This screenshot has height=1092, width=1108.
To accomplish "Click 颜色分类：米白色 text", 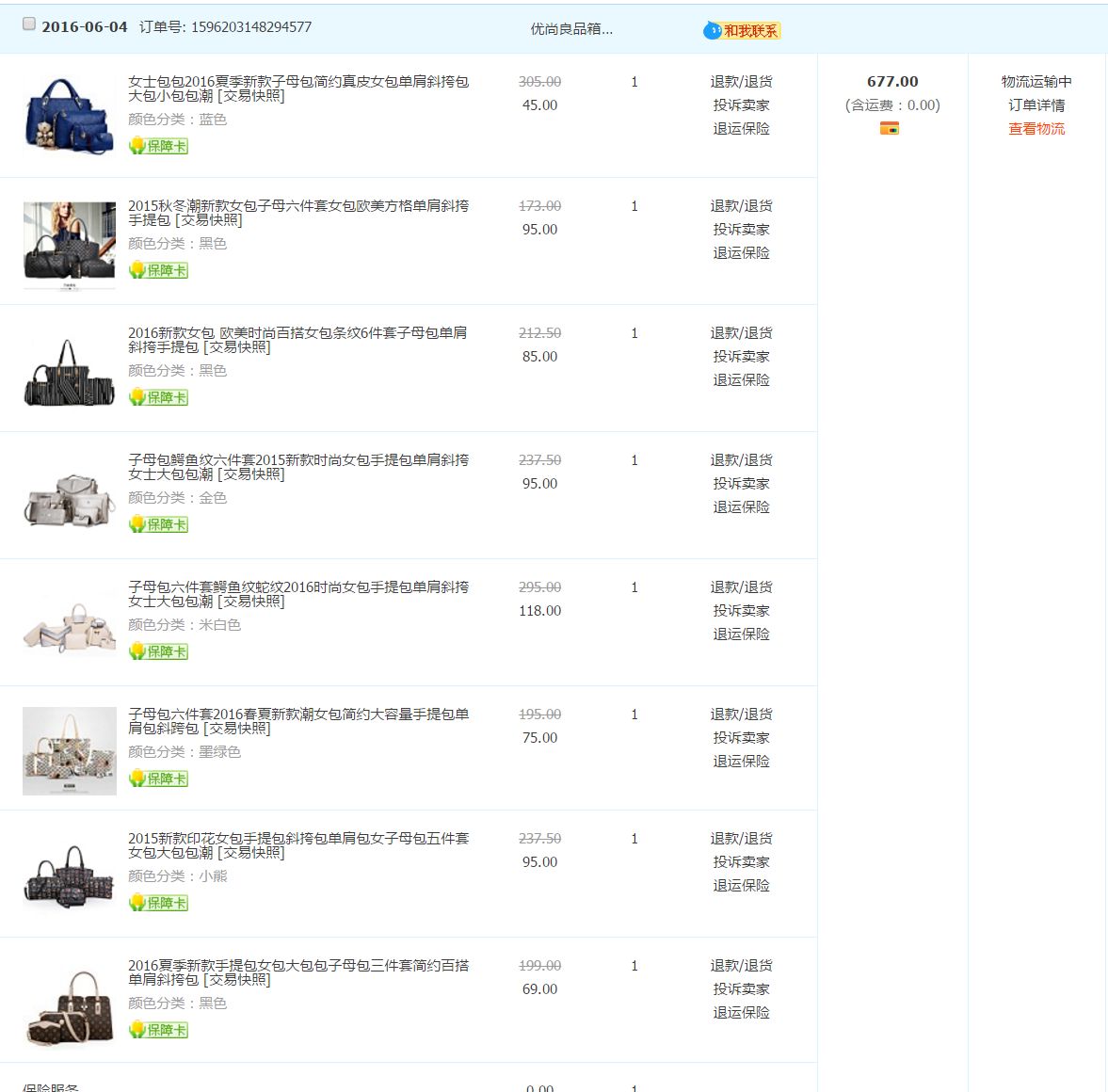I will tap(185, 625).
